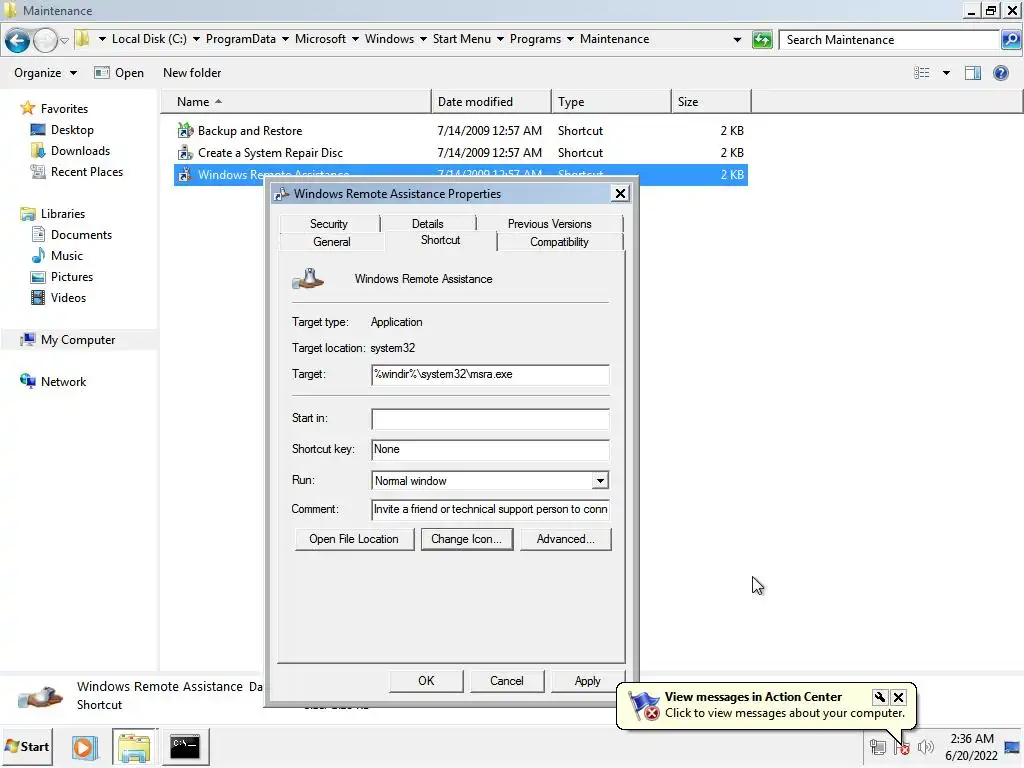The width and height of the screenshot is (1024, 768).
Task: Refresh the Maintenance folder view
Action: 761,40
